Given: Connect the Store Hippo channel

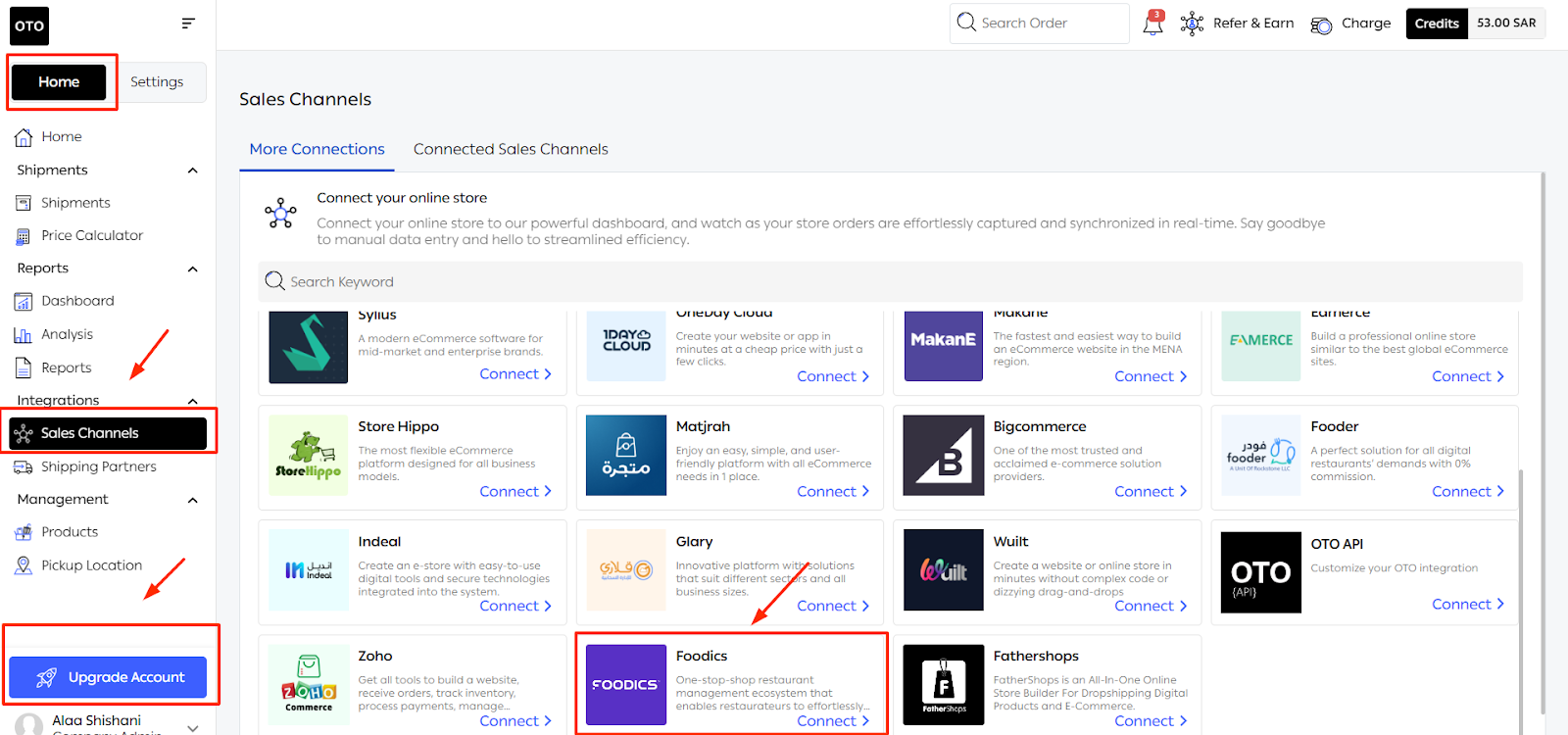Looking at the screenshot, I should tap(515, 491).
